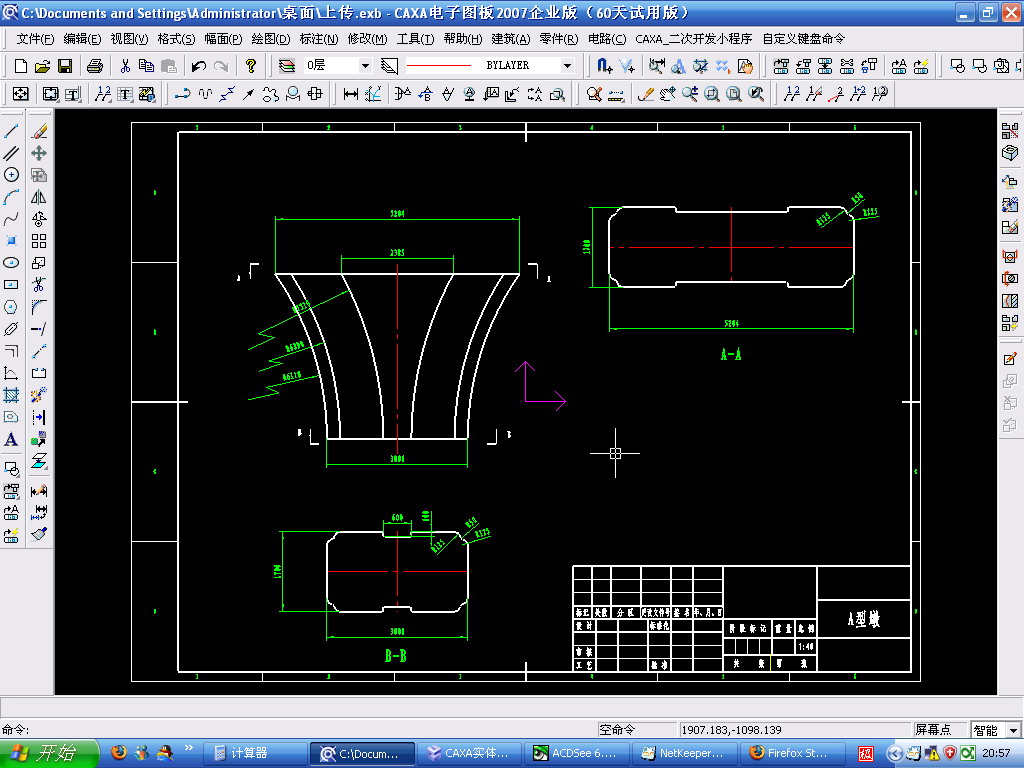Save the drawing with floppy disk icon
This screenshot has height=768, width=1024.
pos(65,66)
